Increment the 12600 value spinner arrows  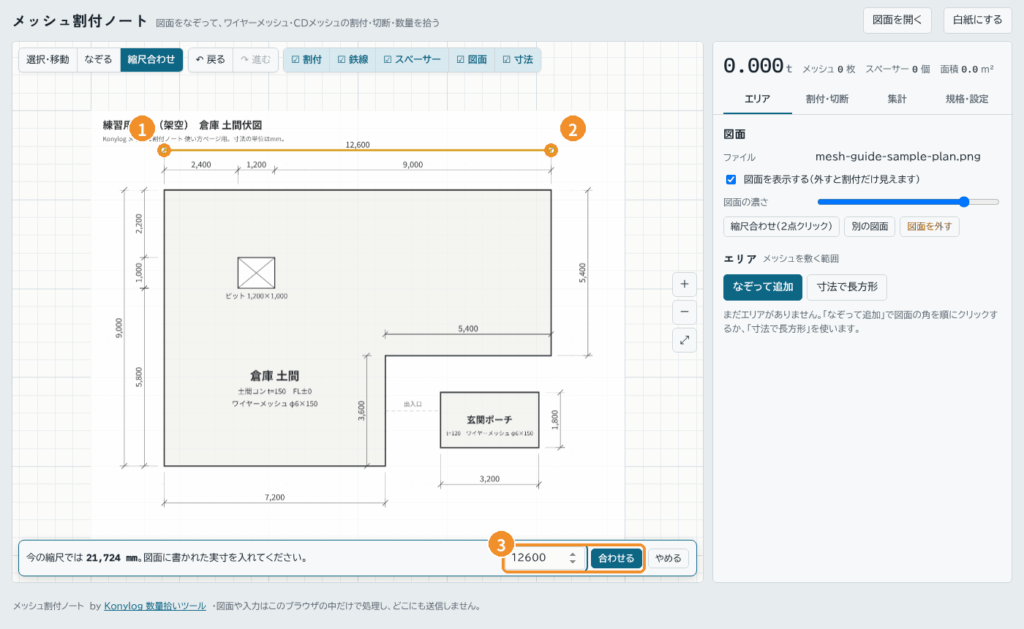coord(573,555)
